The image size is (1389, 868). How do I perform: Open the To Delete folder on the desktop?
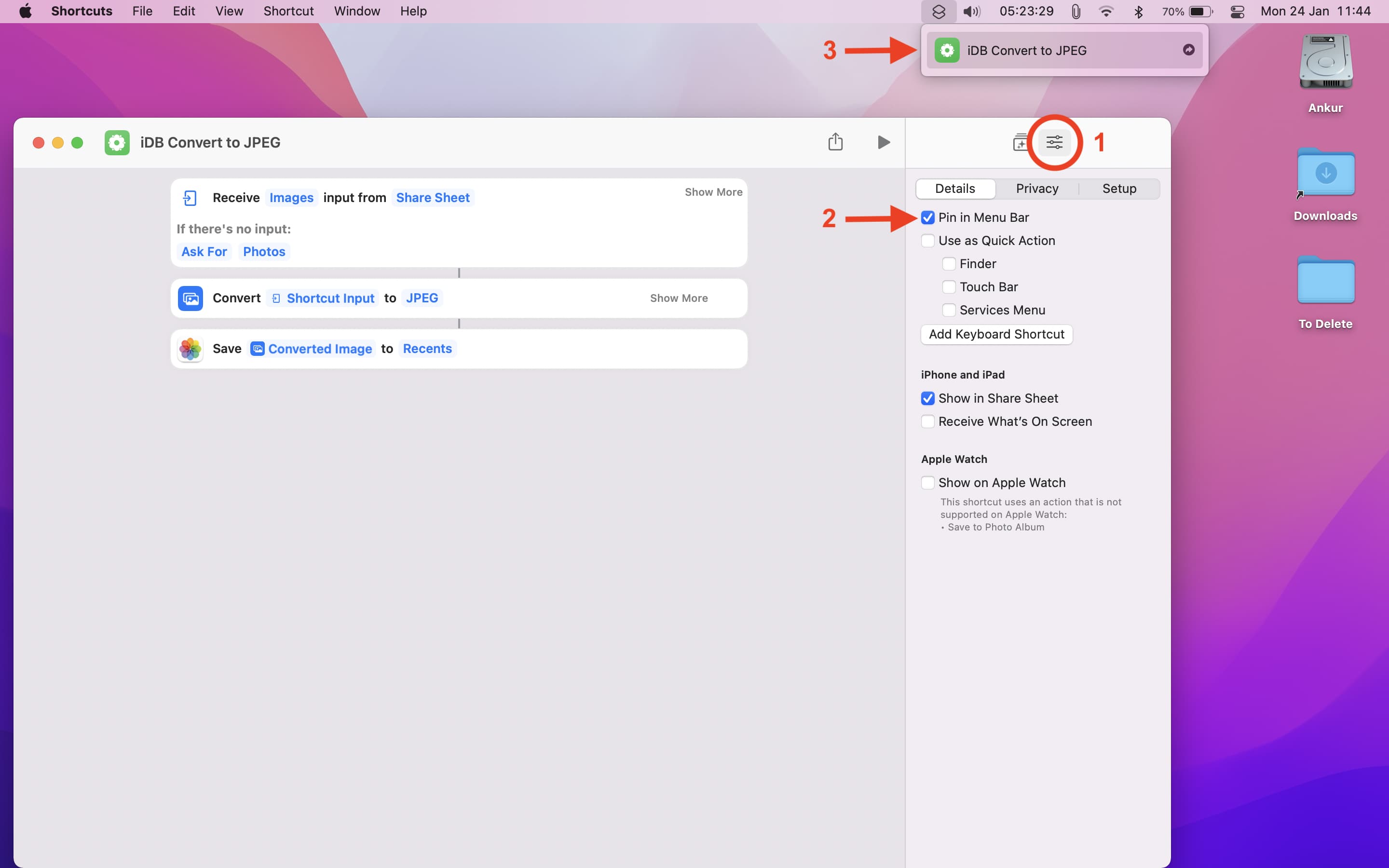[1325, 280]
